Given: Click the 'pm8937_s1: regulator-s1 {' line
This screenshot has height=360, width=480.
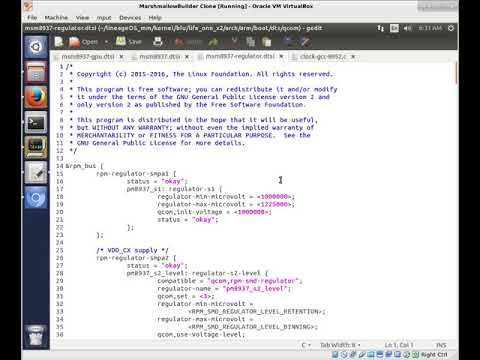Looking at the screenshot, I should (x=174, y=189).
